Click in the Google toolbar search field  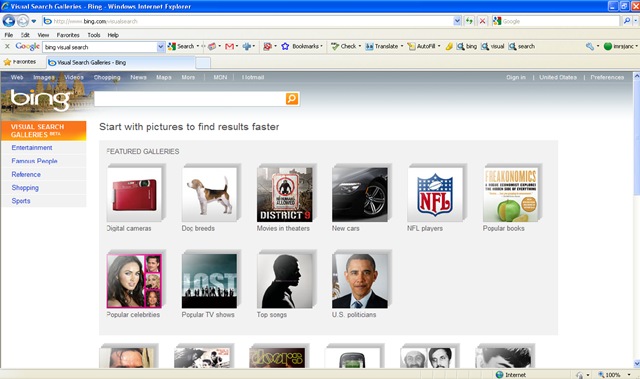point(100,47)
